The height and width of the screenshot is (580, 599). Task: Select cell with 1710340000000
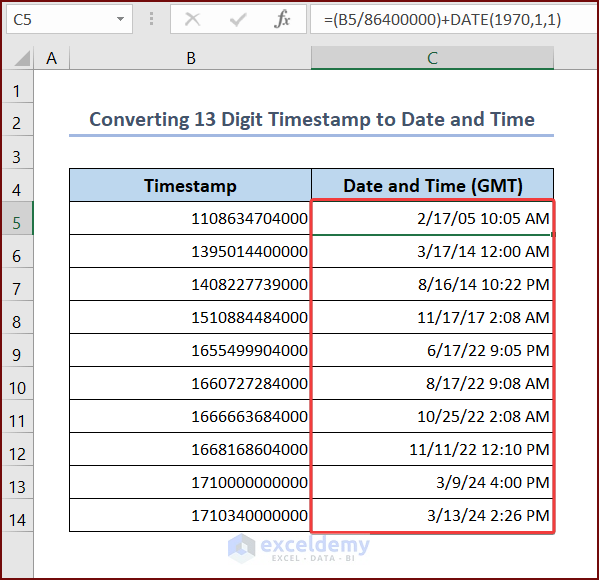[190, 515]
